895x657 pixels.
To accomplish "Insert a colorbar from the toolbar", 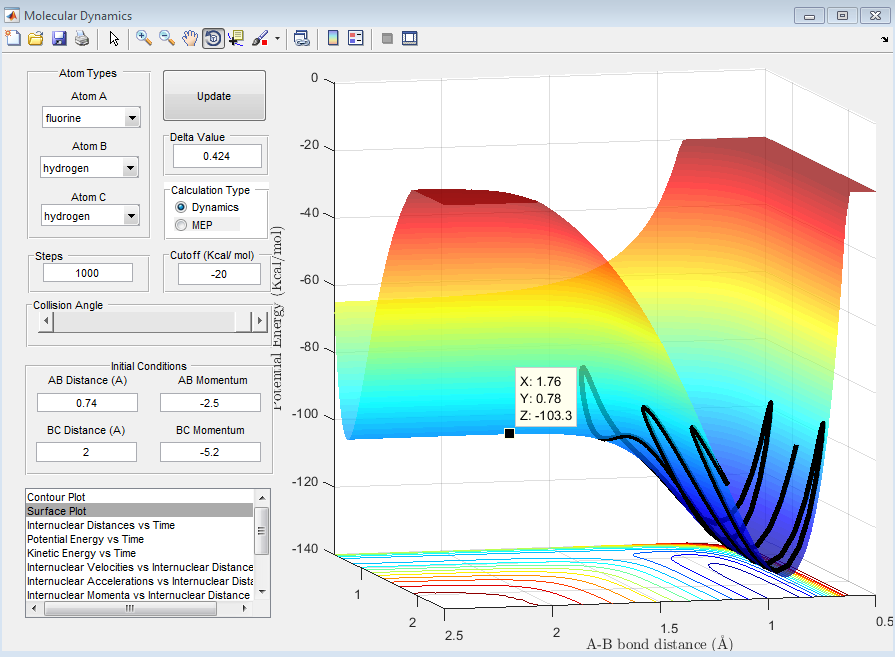I will (333, 38).
